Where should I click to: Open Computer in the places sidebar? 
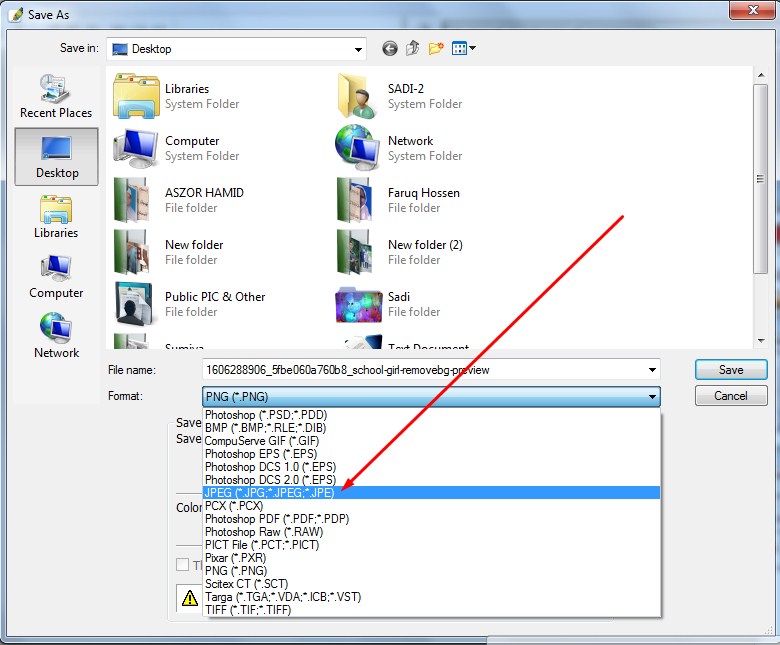coord(56,277)
